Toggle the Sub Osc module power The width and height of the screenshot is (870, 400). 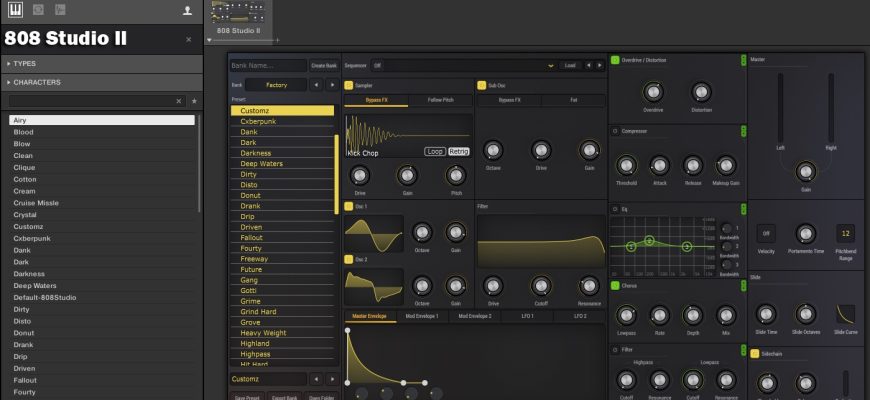click(481, 85)
